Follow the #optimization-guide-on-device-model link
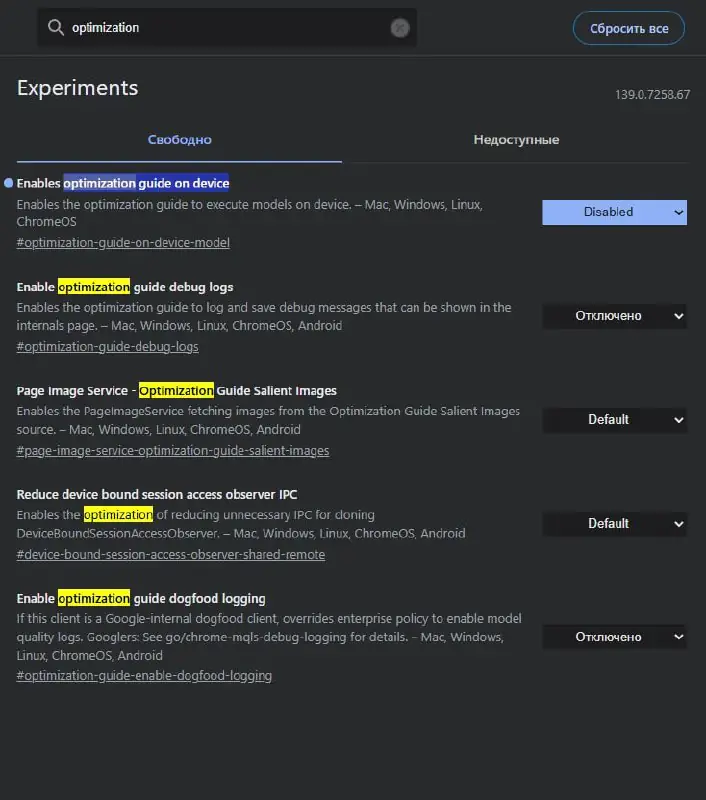The width and height of the screenshot is (706, 800). point(123,243)
